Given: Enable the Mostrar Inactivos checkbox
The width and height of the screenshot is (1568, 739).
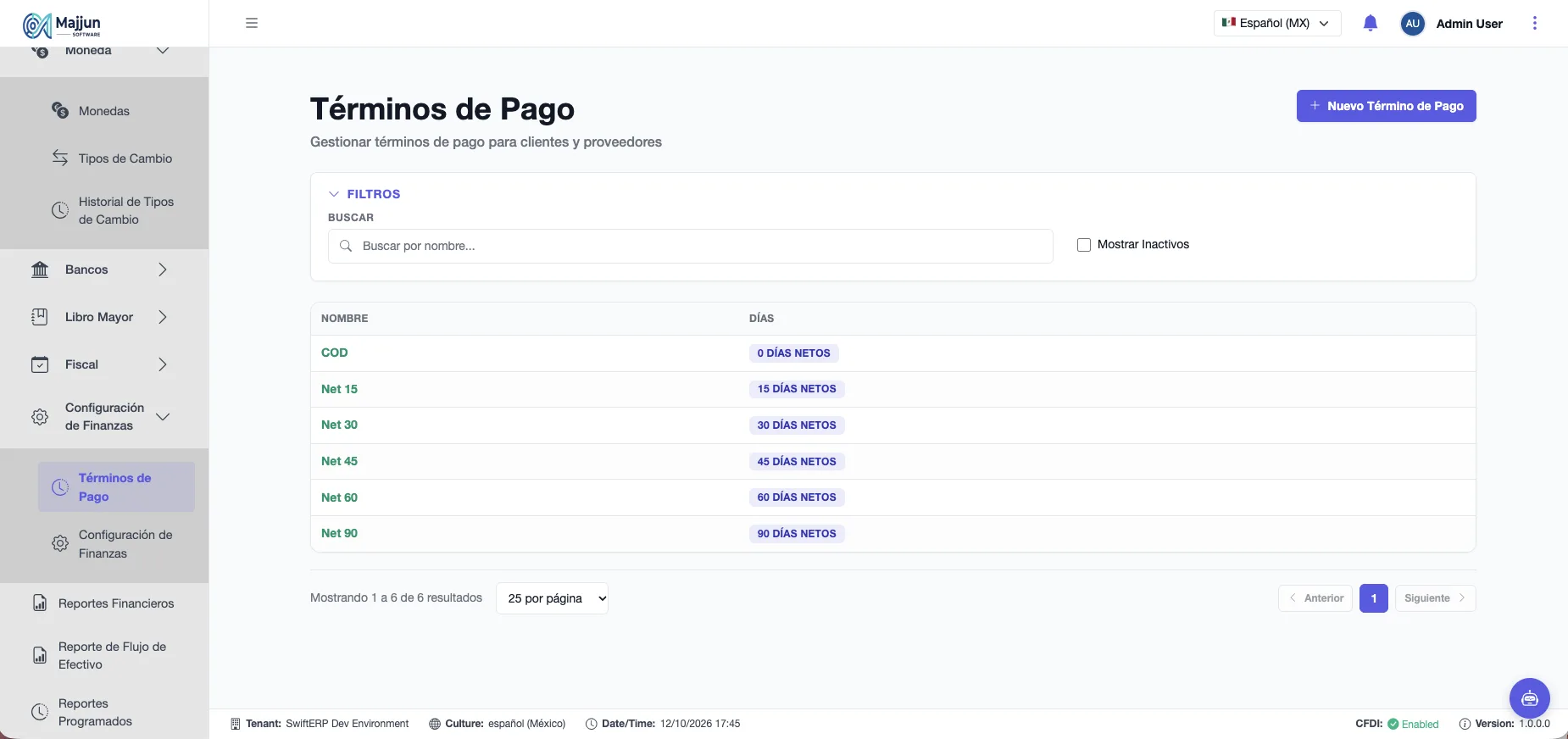Looking at the screenshot, I should point(1084,245).
